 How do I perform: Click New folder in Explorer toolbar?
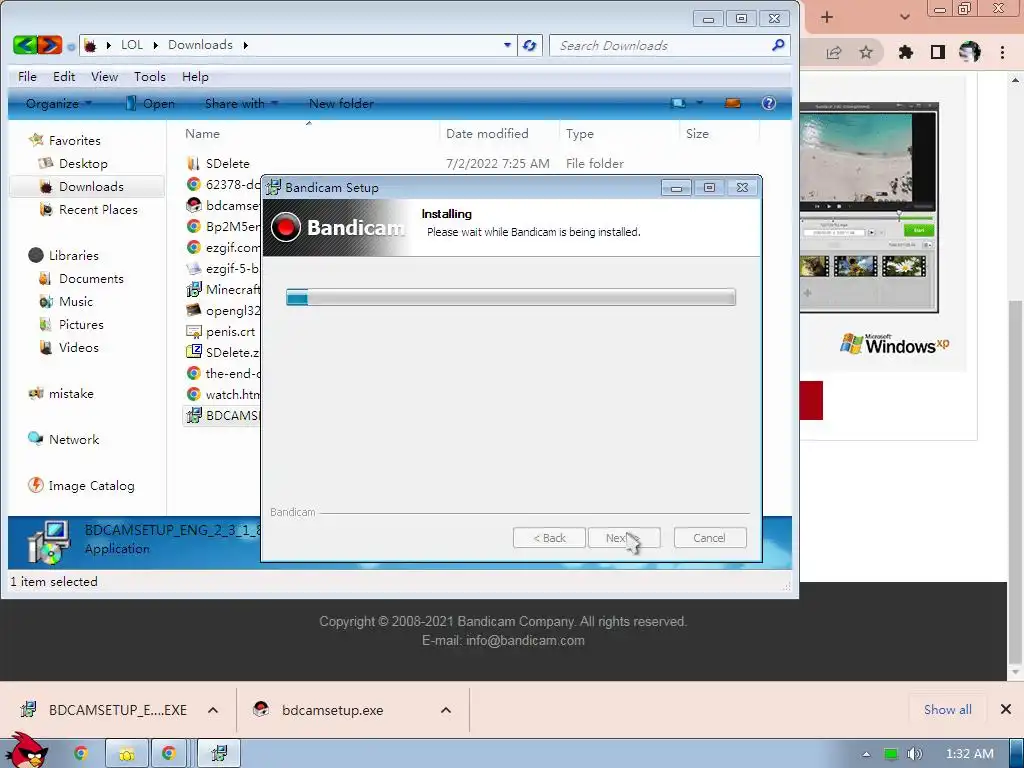(341, 103)
